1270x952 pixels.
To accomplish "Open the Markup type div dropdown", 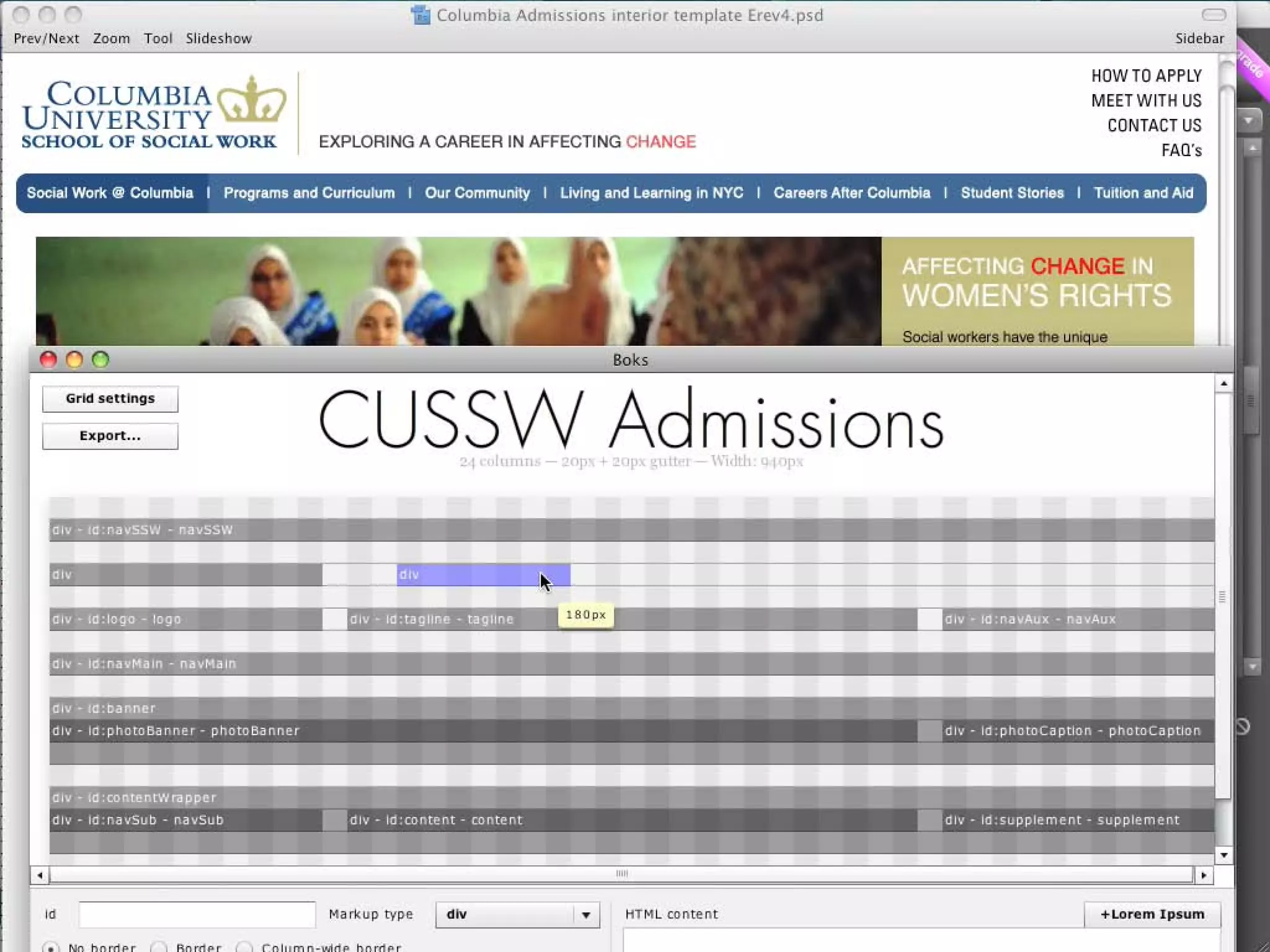I will click(517, 915).
